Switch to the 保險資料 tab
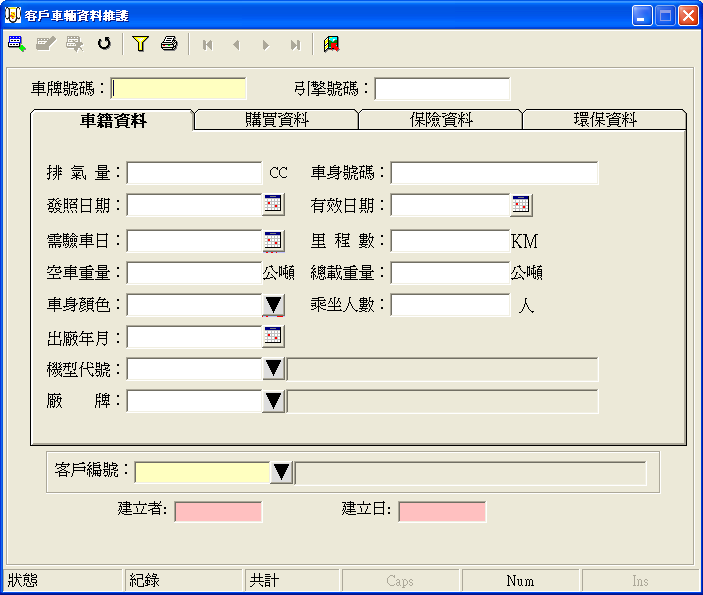Screen dimensions: 703x595 point(440,120)
